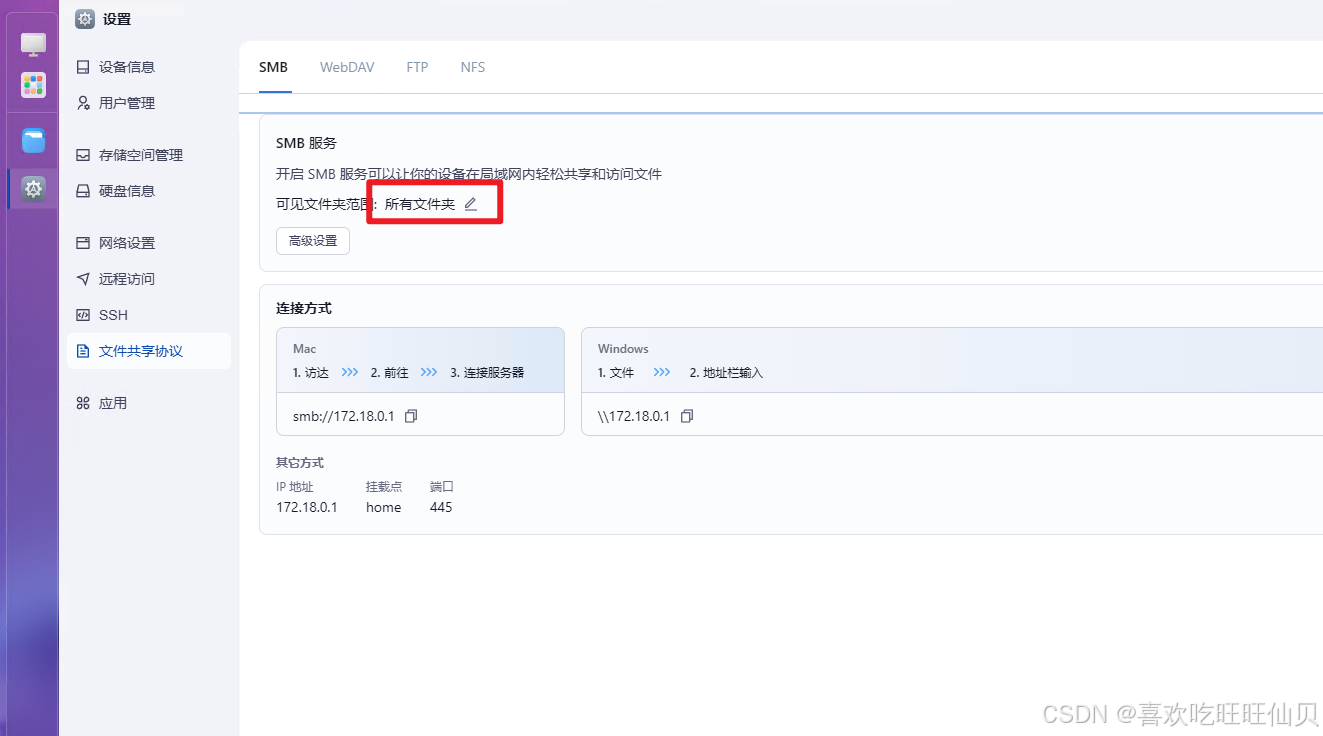Copy the smb://172.18.0.1 address icon
Image resolution: width=1323 pixels, height=736 pixels.
click(411, 416)
